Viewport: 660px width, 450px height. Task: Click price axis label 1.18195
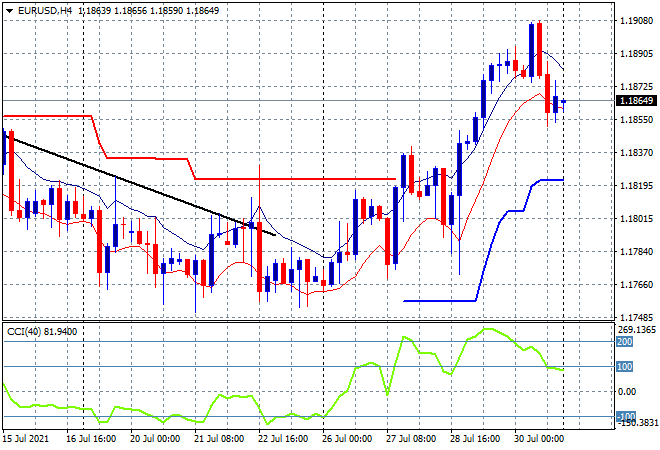[636, 186]
